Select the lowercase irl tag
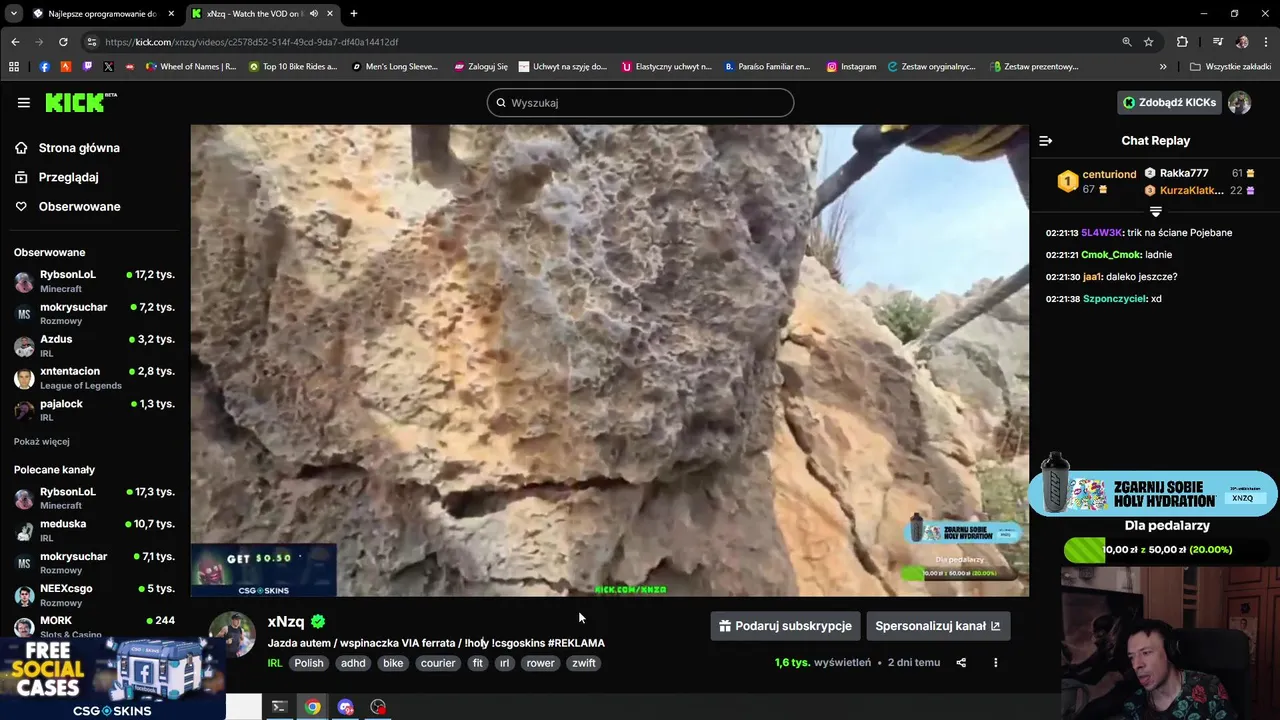This screenshot has height=720, width=1280. point(505,663)
